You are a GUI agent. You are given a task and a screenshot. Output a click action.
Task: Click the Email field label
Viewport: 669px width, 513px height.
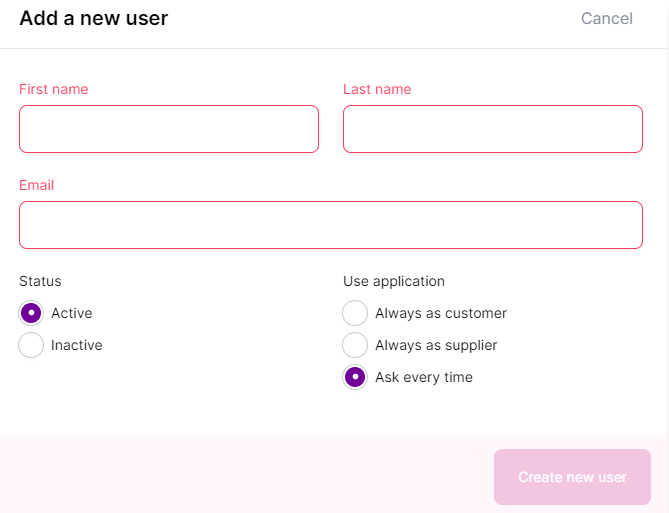tap(36, 185)
